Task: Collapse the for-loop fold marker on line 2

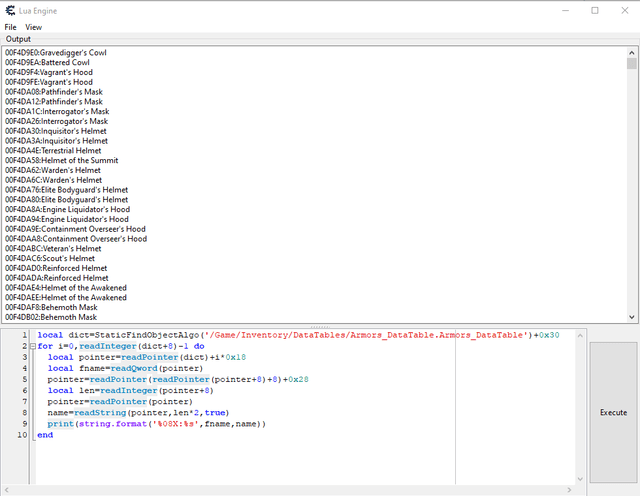Action: click(x=33, y=346)
